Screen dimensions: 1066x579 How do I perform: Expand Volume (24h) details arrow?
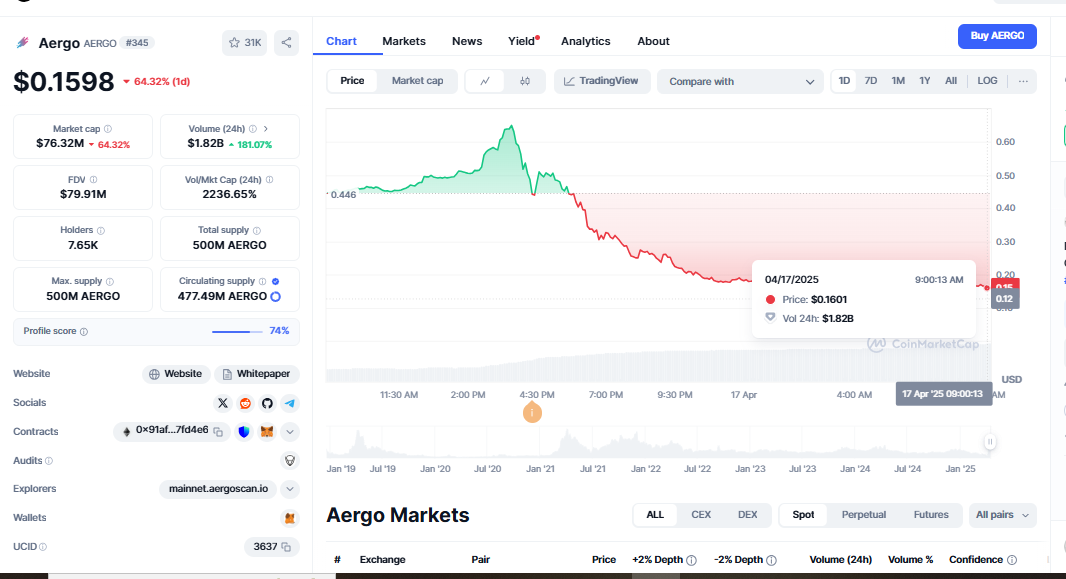pos(266,129)
